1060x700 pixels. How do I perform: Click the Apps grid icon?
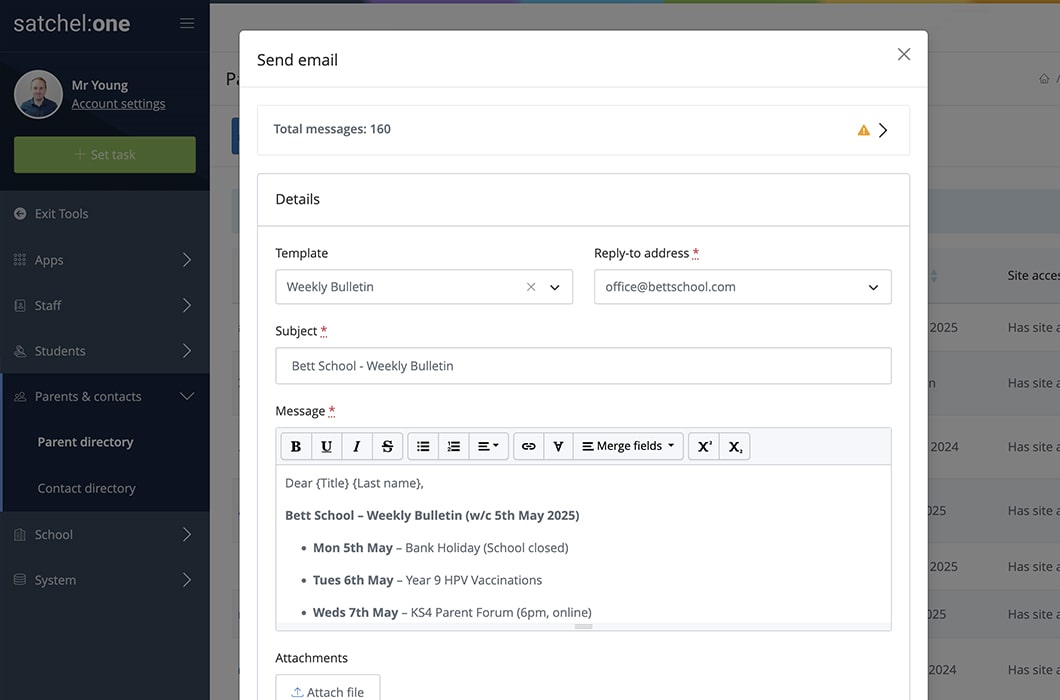point(20,260)
